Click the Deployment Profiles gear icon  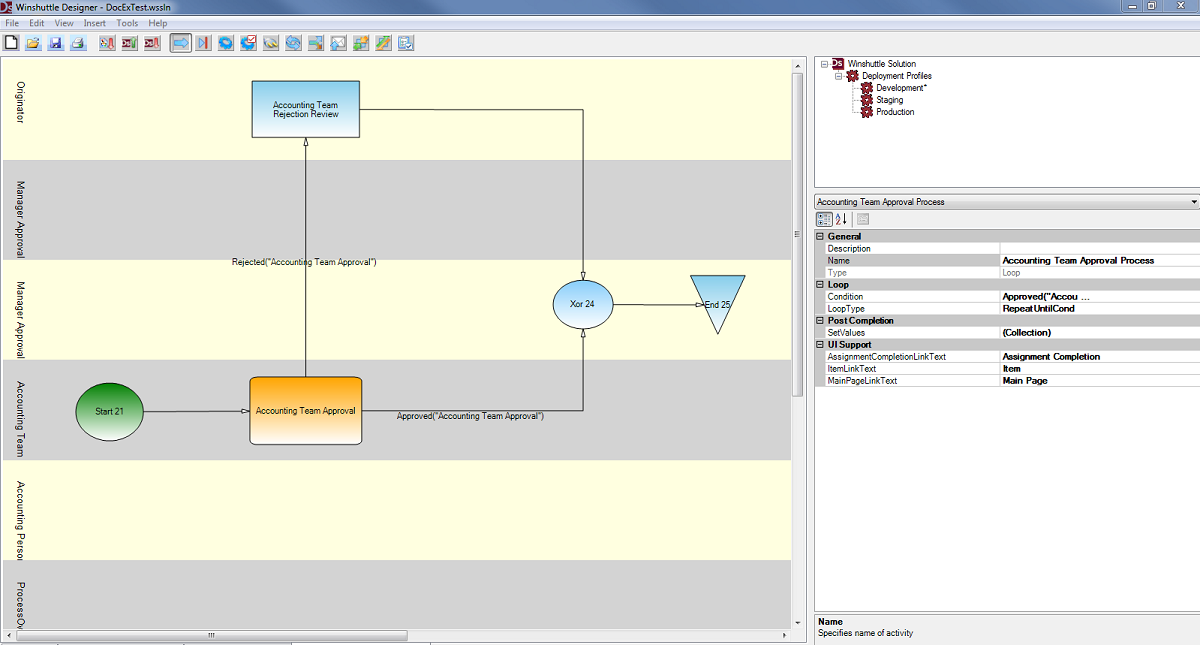[852, 76]
